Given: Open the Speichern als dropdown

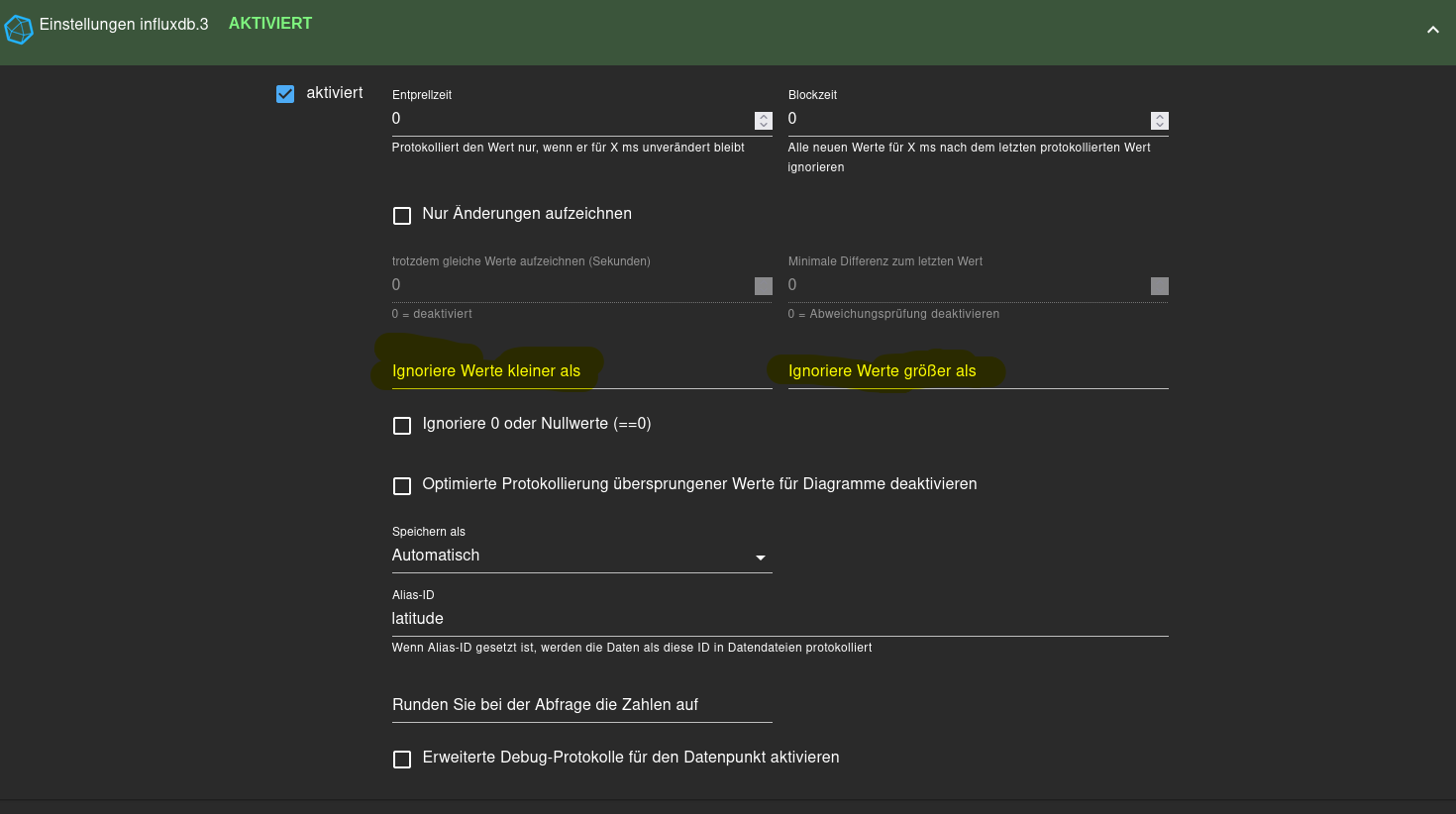Looking at the screenshot, I should coord(582,557).
